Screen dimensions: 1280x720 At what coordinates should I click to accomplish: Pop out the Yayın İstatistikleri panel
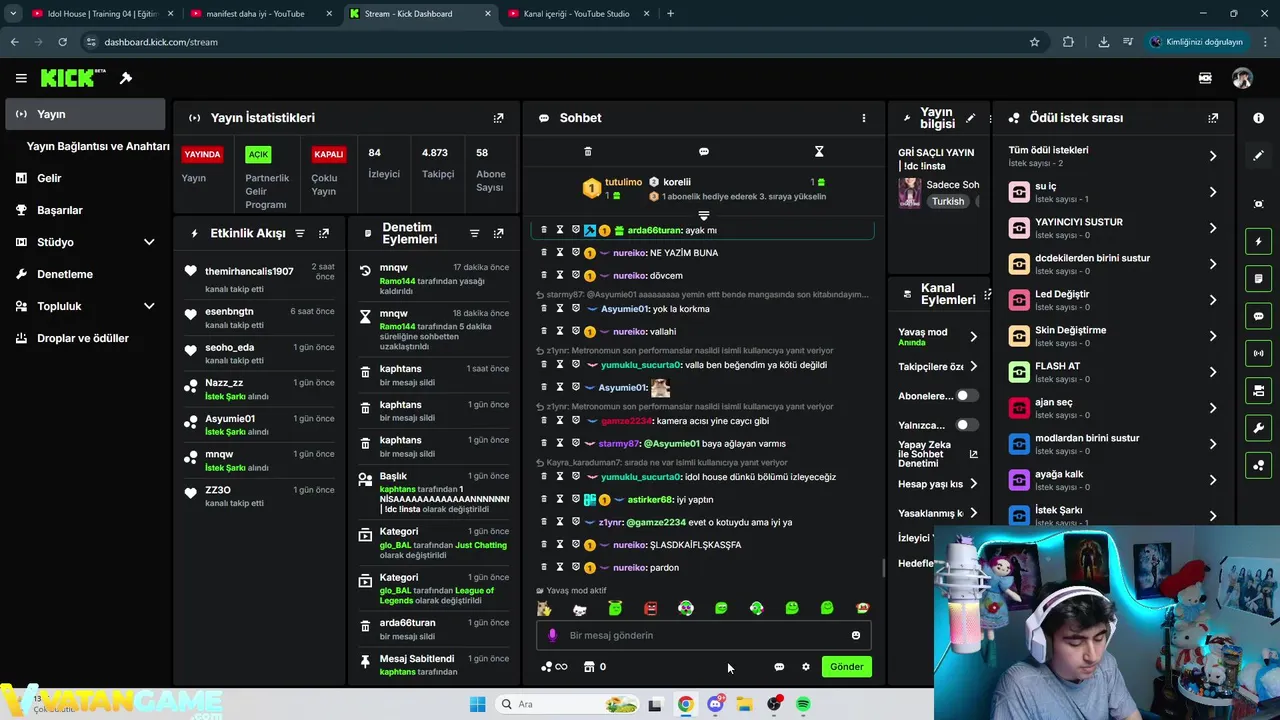coord(498,118)
